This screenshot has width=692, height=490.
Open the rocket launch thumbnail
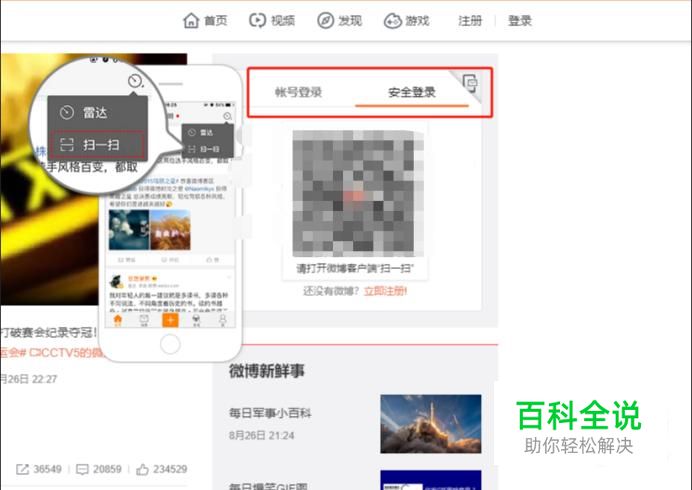pyautogui.click(x=431, y=424)
